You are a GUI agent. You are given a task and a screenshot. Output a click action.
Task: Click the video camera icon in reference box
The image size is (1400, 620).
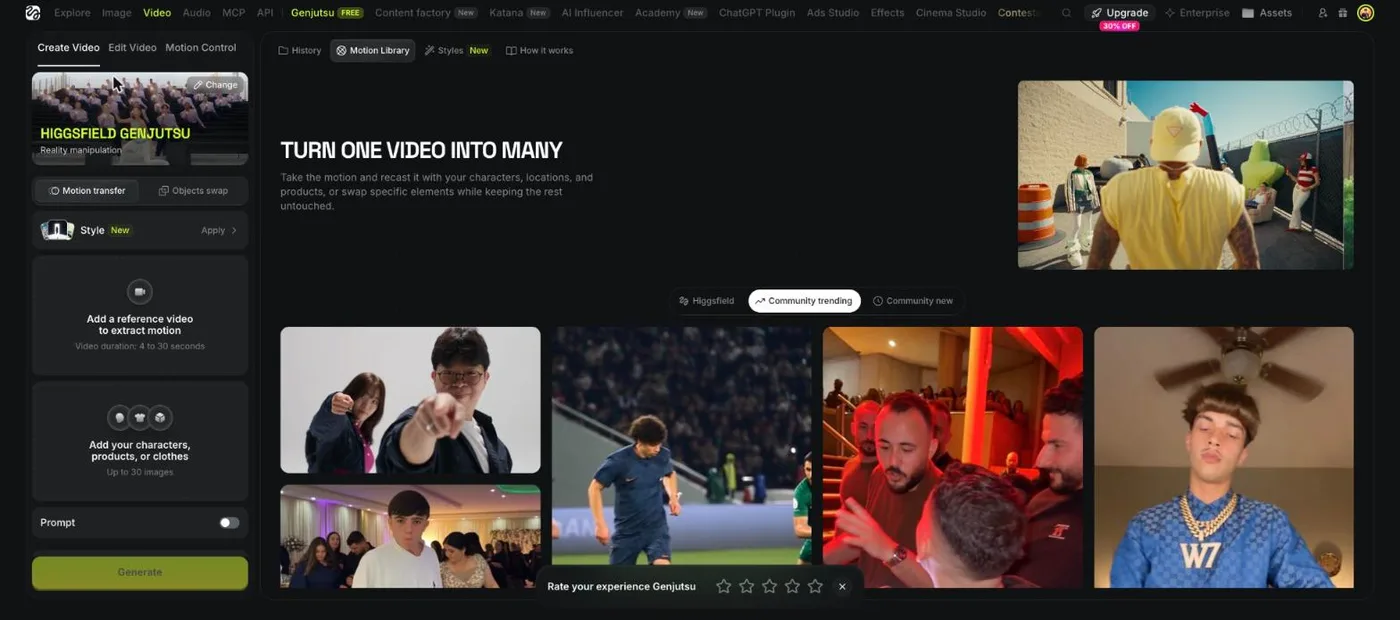point(140,292)
